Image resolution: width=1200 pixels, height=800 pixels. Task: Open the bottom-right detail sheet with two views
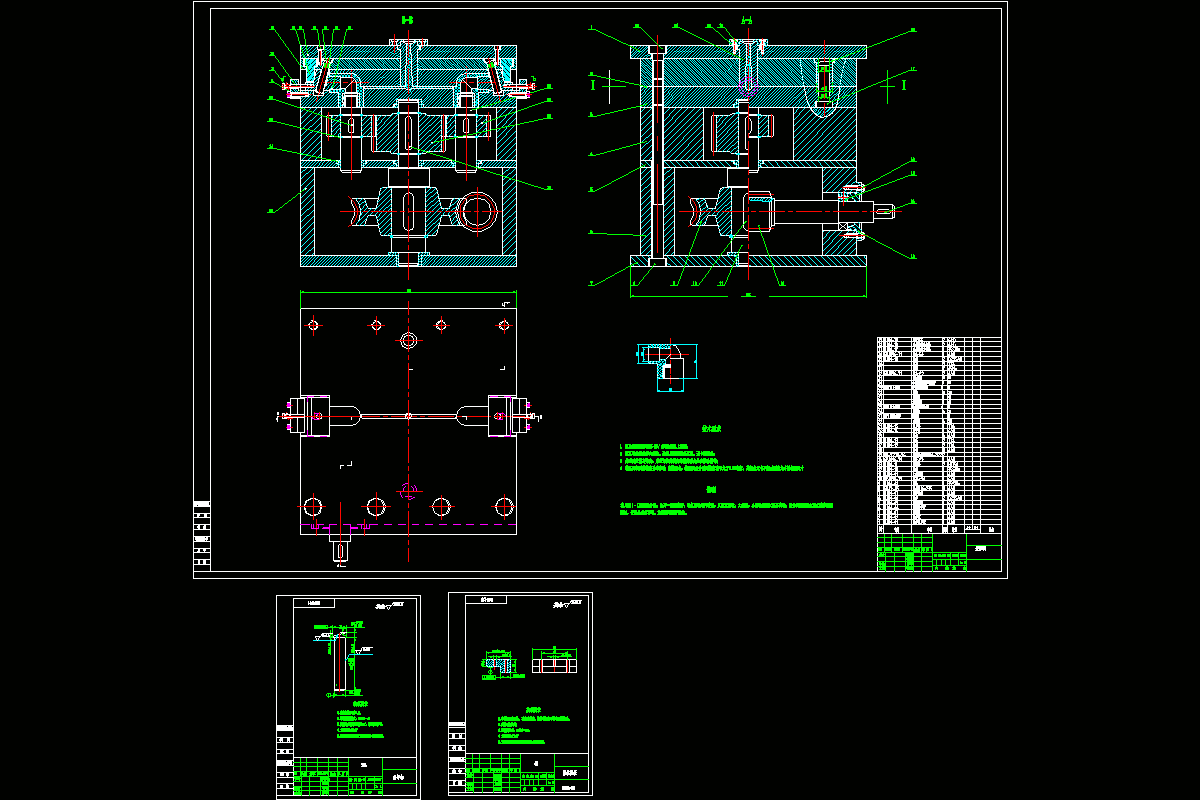tap(520, 695)
